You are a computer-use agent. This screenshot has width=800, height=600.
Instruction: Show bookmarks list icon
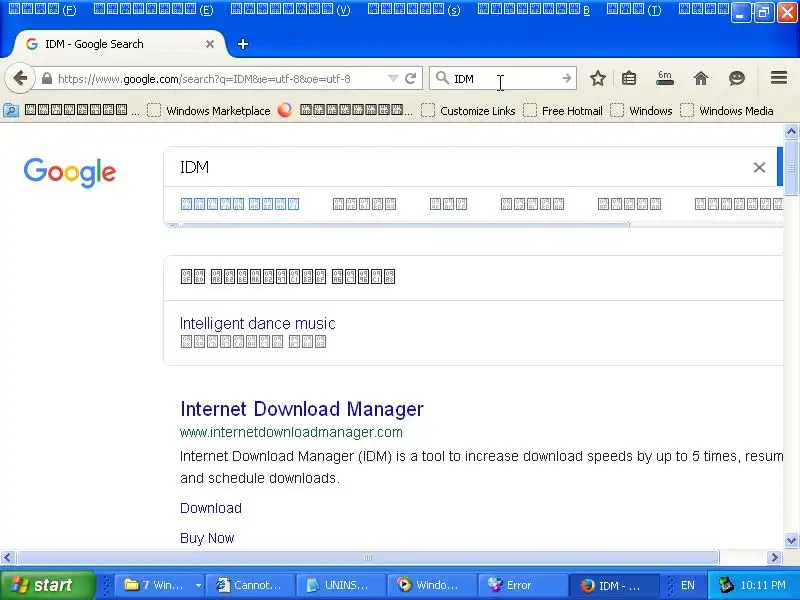[629, 79]
